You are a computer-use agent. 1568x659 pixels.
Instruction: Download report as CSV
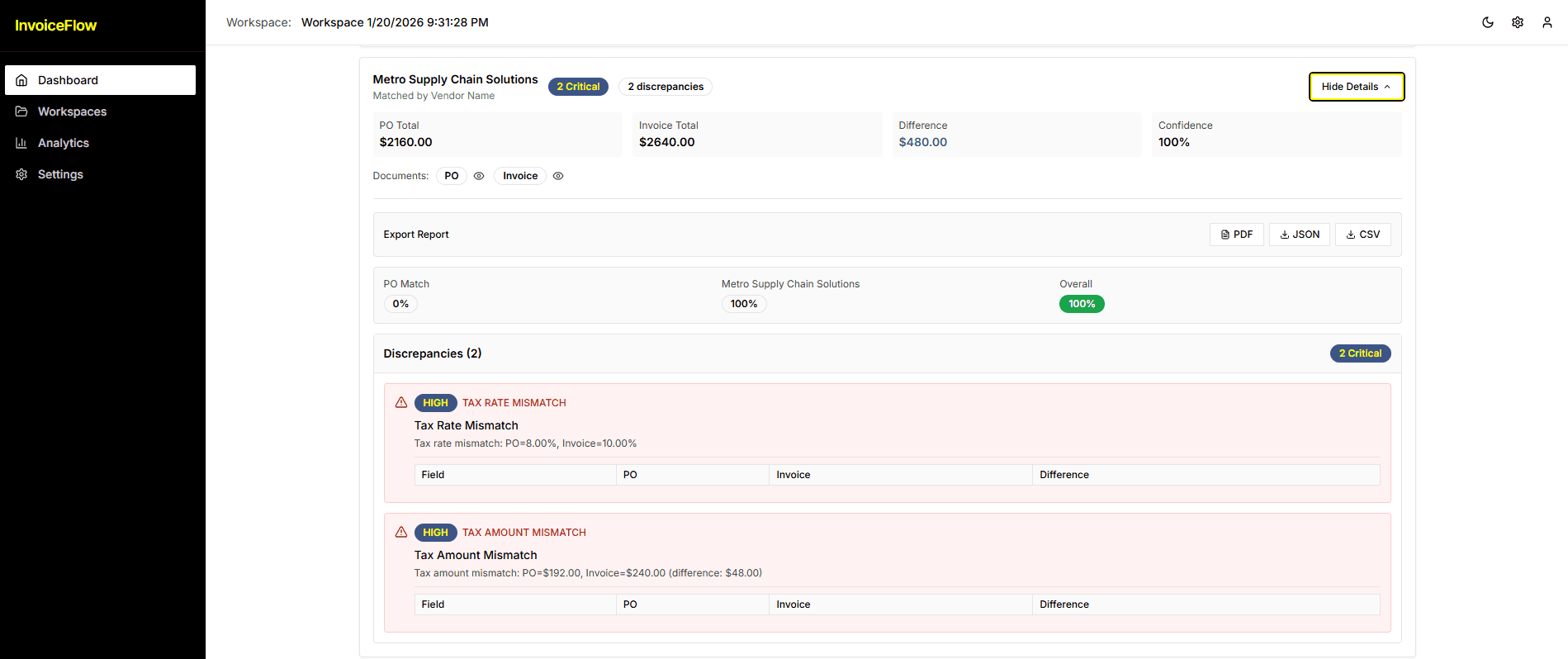(1362, 235)
